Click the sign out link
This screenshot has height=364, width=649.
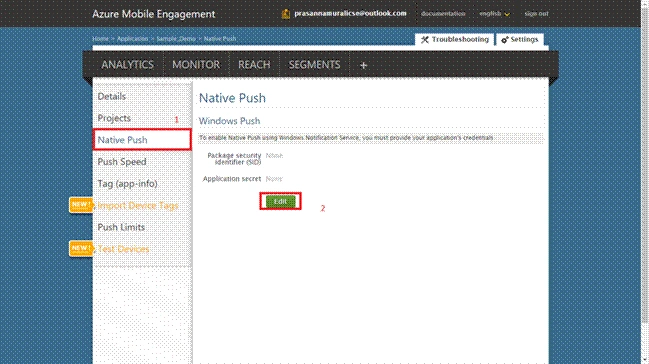(x=536, y=14)
